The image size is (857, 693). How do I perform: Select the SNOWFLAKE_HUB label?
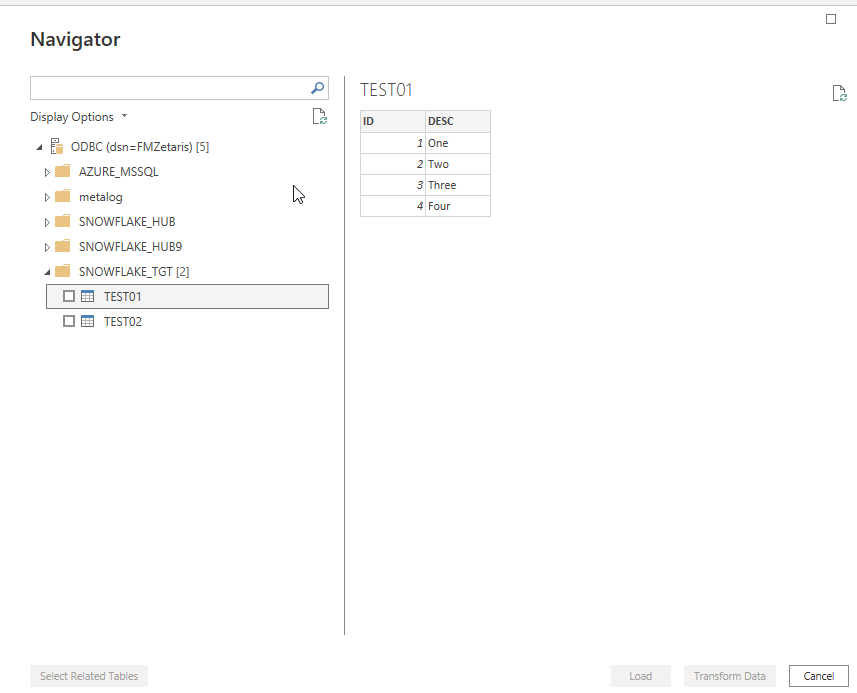point(127,221)
